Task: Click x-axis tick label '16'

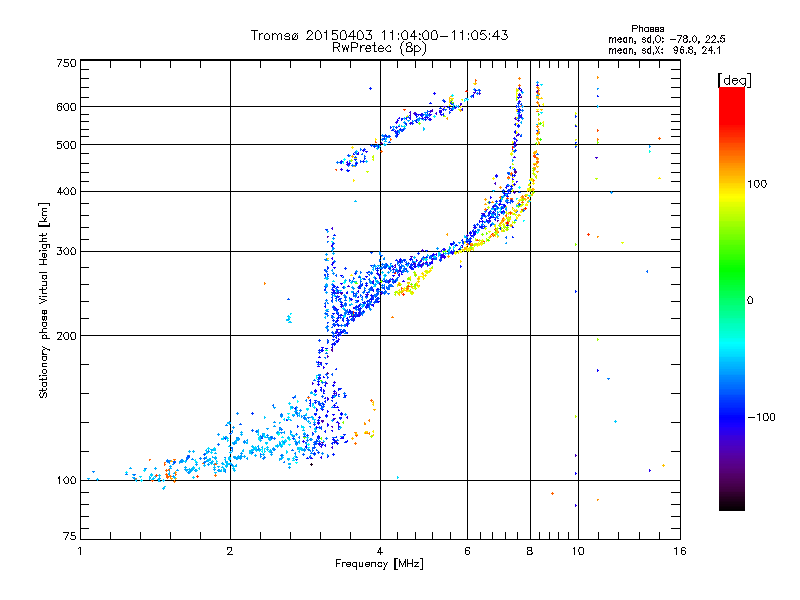Action: pyautogui.click(x=680, y=551)
